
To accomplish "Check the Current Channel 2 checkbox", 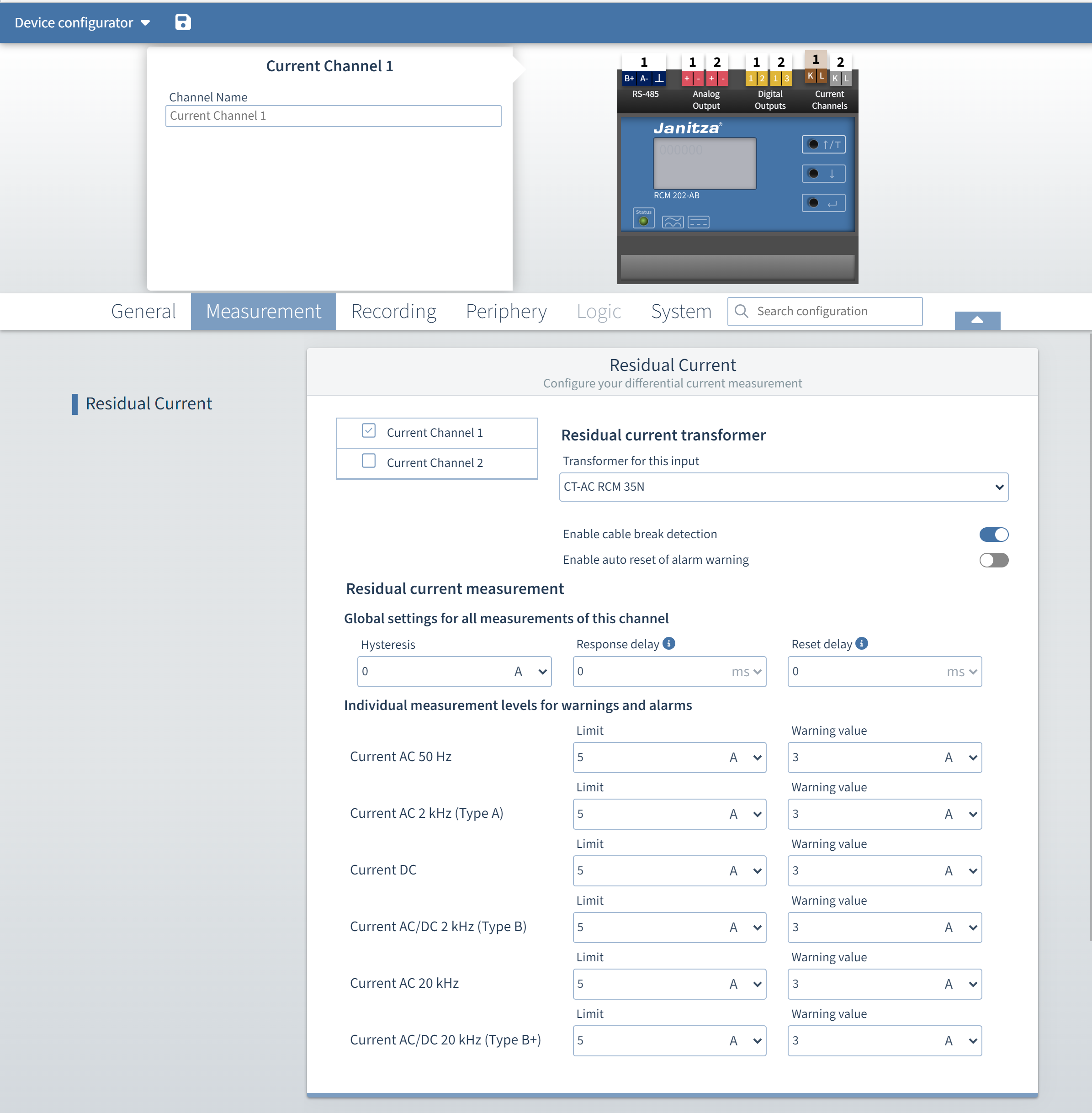I will click(369, 461).
